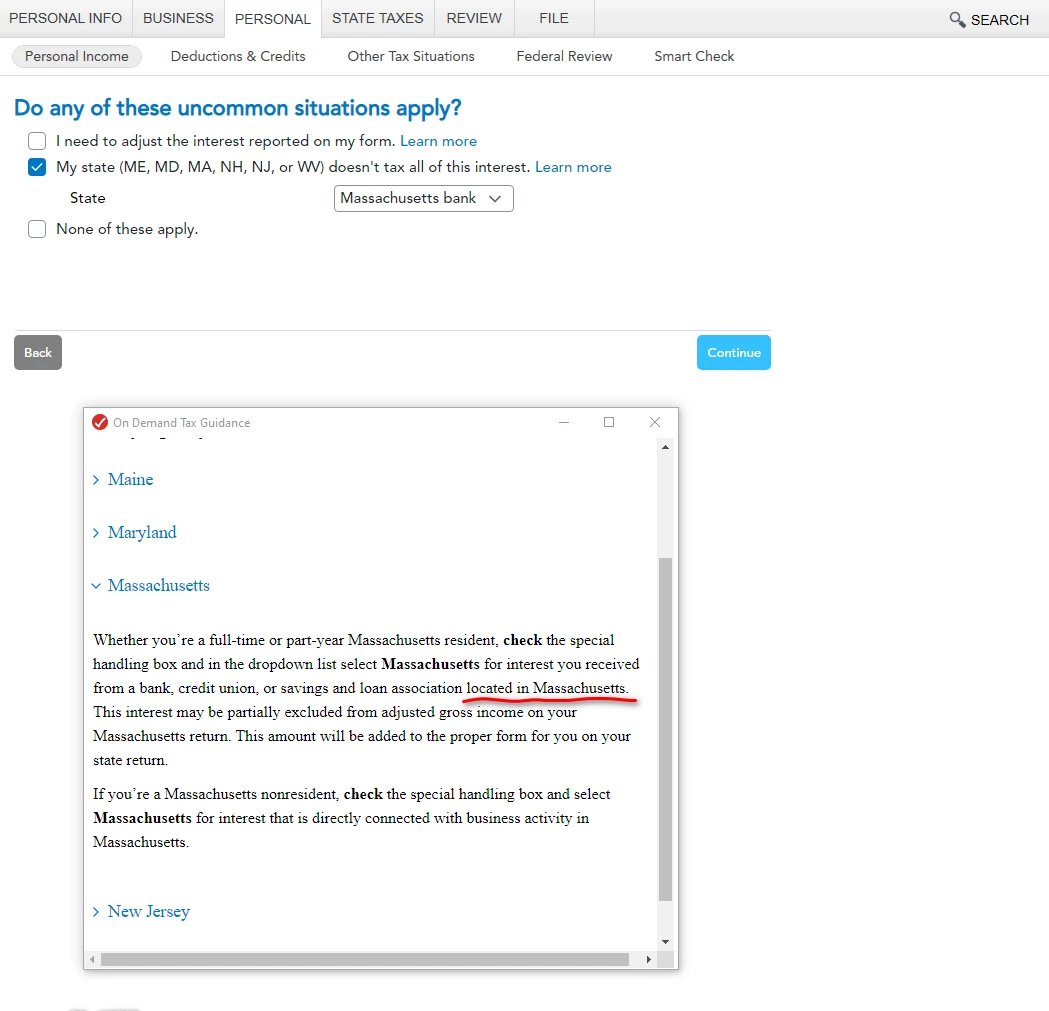Click the 'located in Massachusetts' underlined text

pyautogui.click(x=547, y=688)
